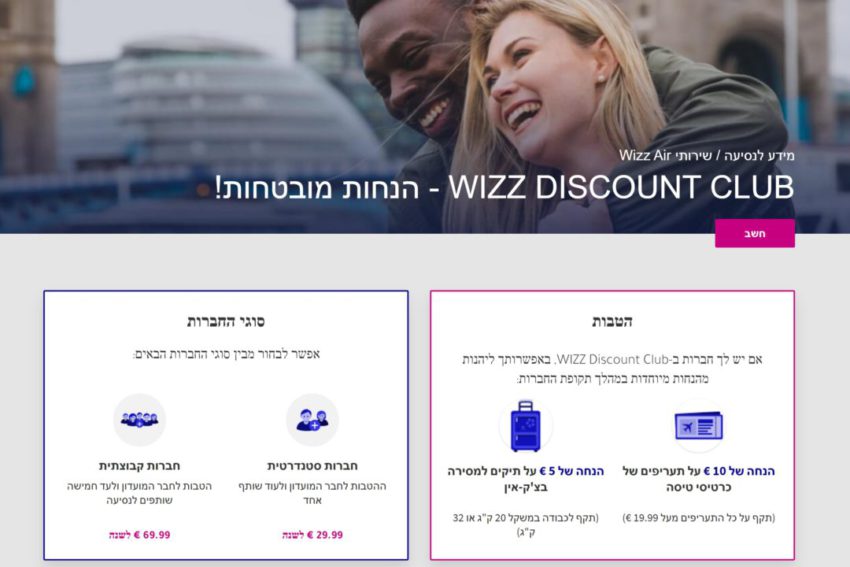The width and height of the screenshot is (850, 567).
Task: Click the € 69.99 yearly price
Action: coord(139,535)
